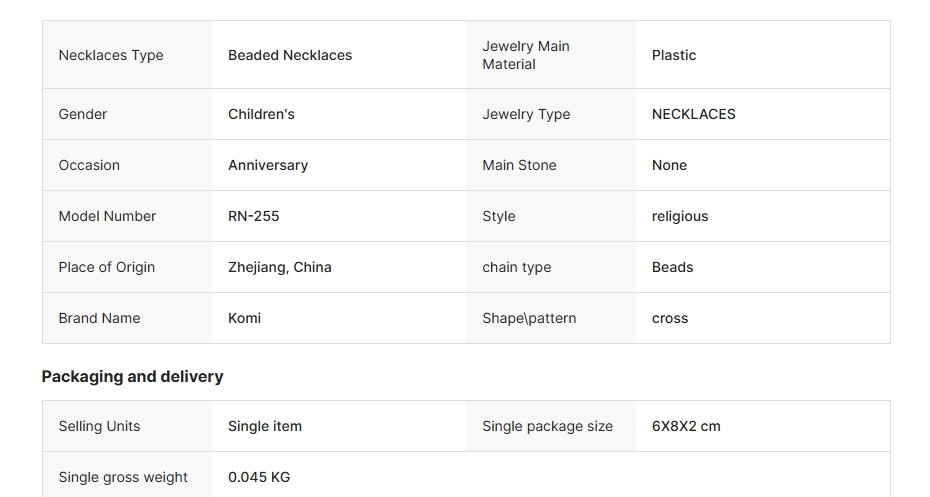Click the Anniversary occasion value
This screenshot has width=930, height=497.
point(268,165)
